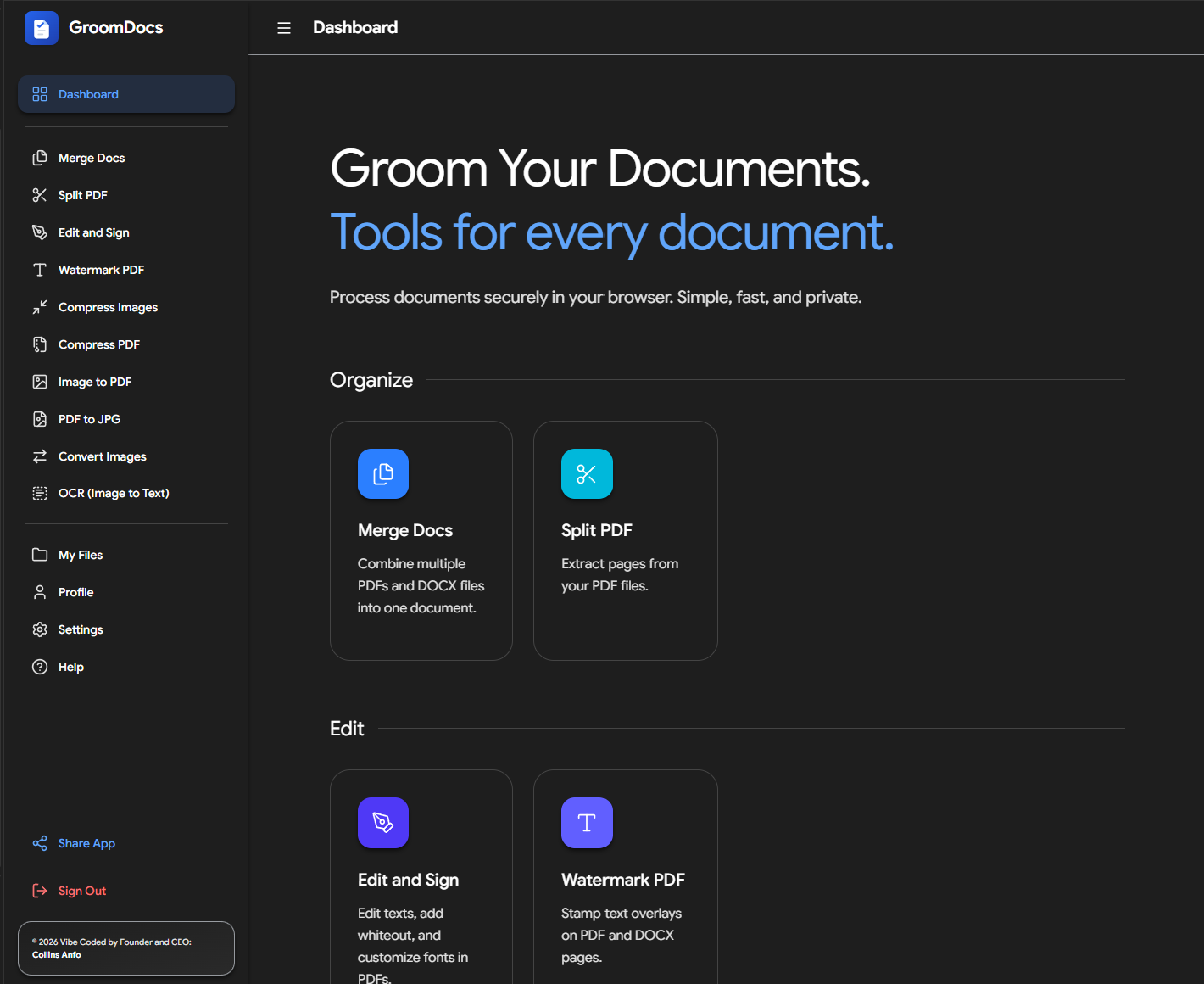Click the Sign Out exit icon

pos(40,891)
